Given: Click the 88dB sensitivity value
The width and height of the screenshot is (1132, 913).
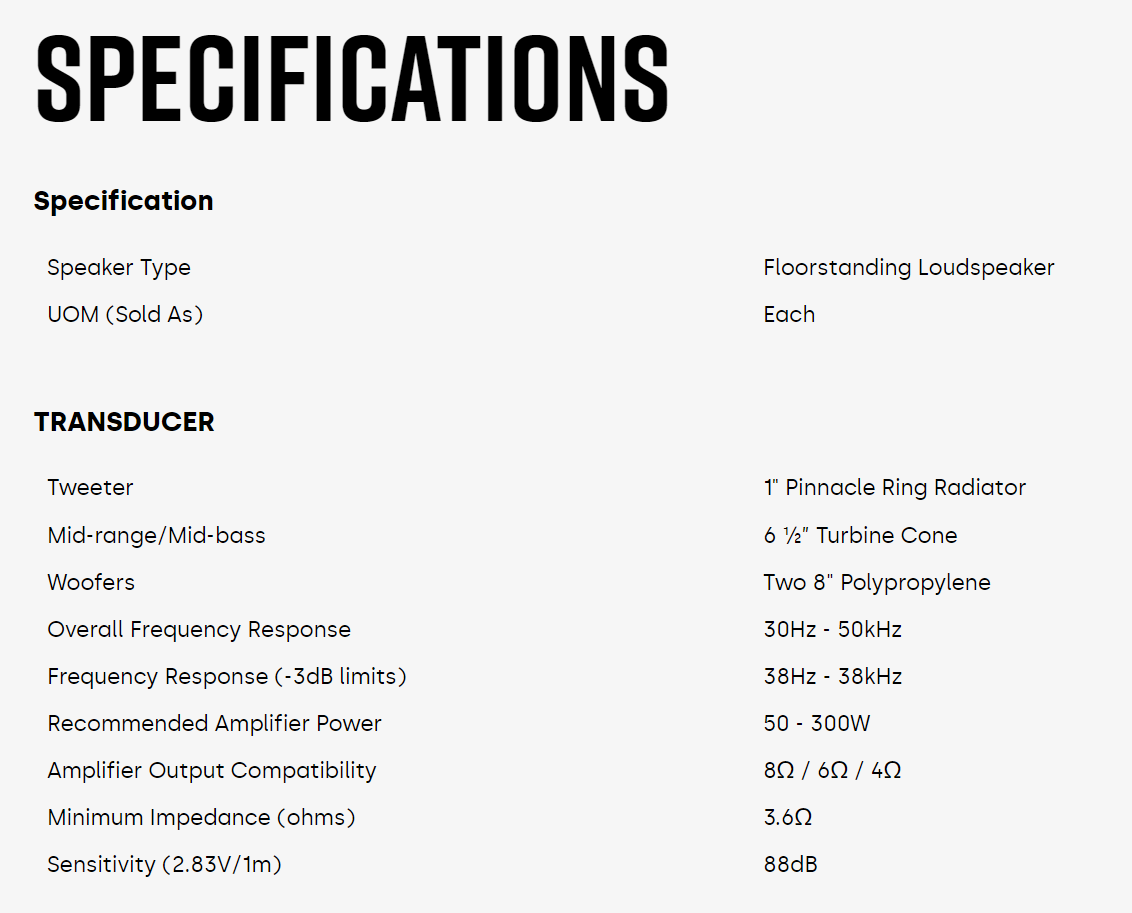Looking at the screenshot, I should 790,865.
